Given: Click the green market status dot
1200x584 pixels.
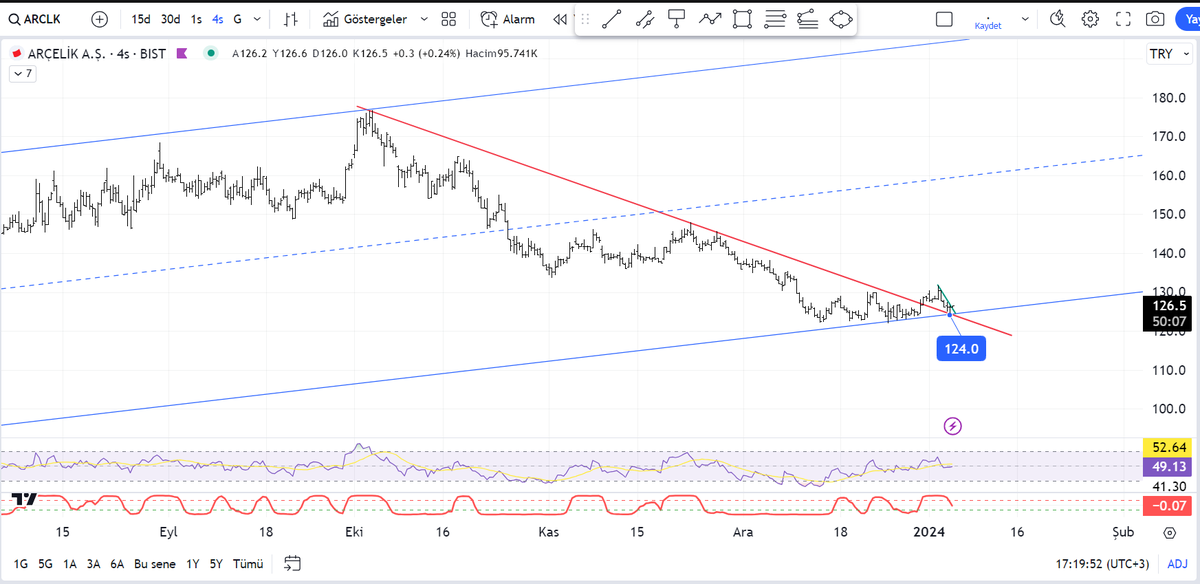Looking at the screenshot, I should point(210,54).
